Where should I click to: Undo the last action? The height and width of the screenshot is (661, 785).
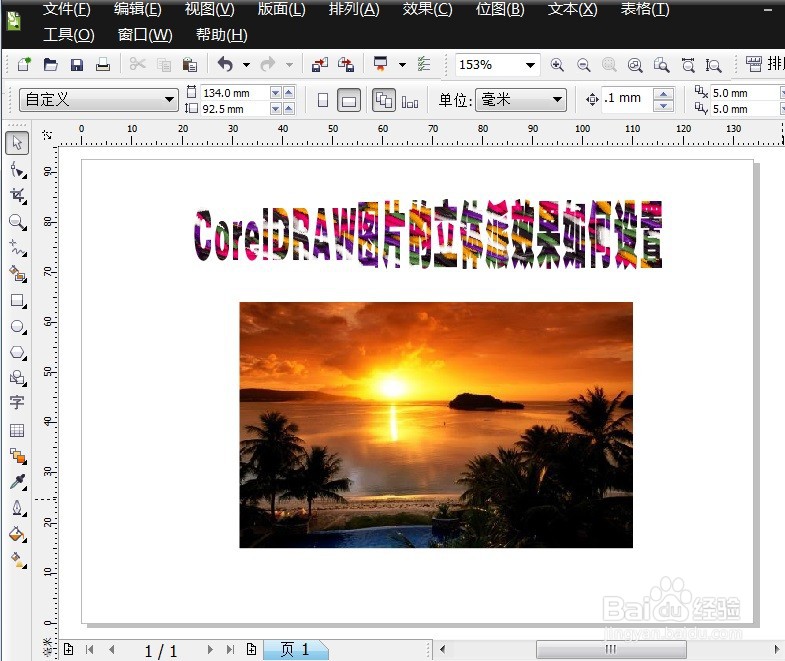pos(225,64)
